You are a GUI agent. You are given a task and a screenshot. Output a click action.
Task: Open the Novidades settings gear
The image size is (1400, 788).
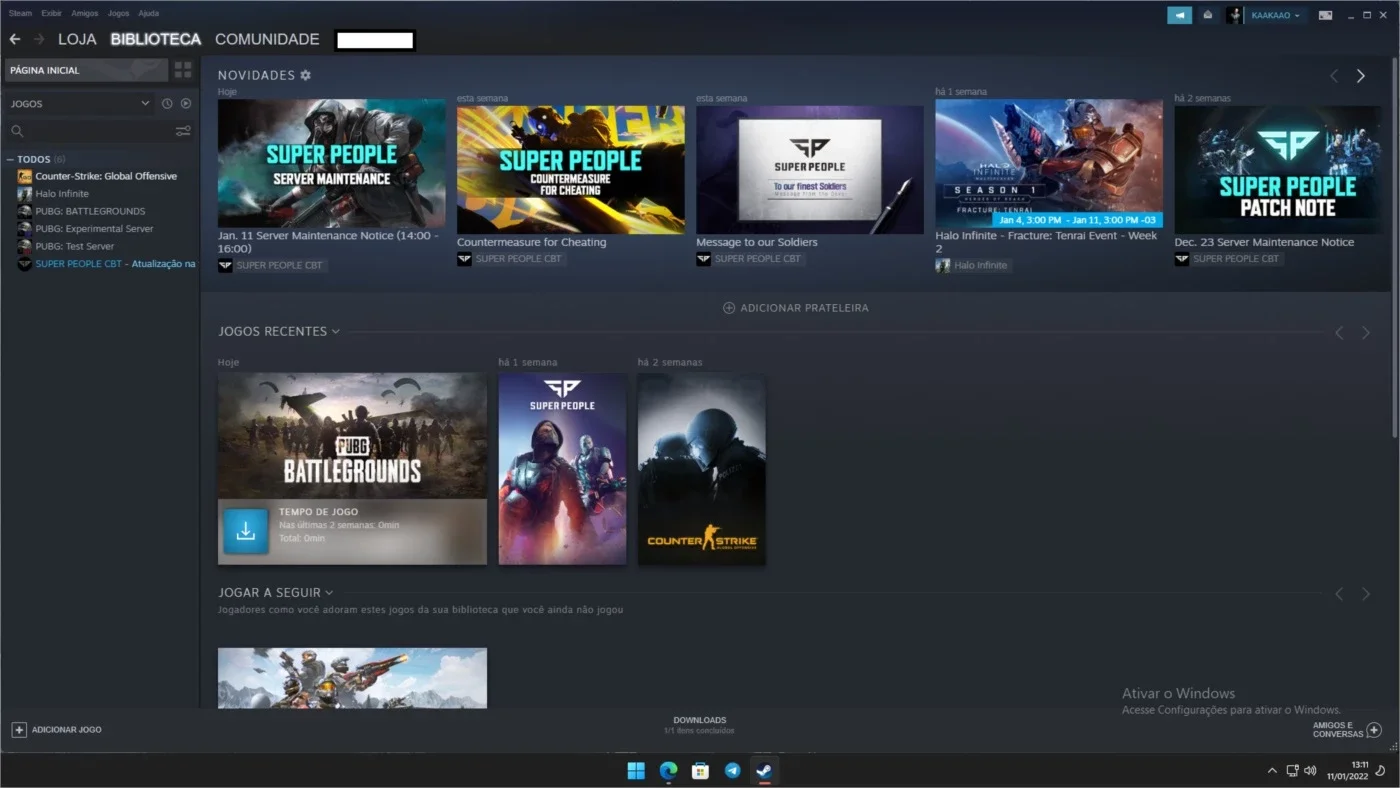pyautogui.click(x=306, y=76)
